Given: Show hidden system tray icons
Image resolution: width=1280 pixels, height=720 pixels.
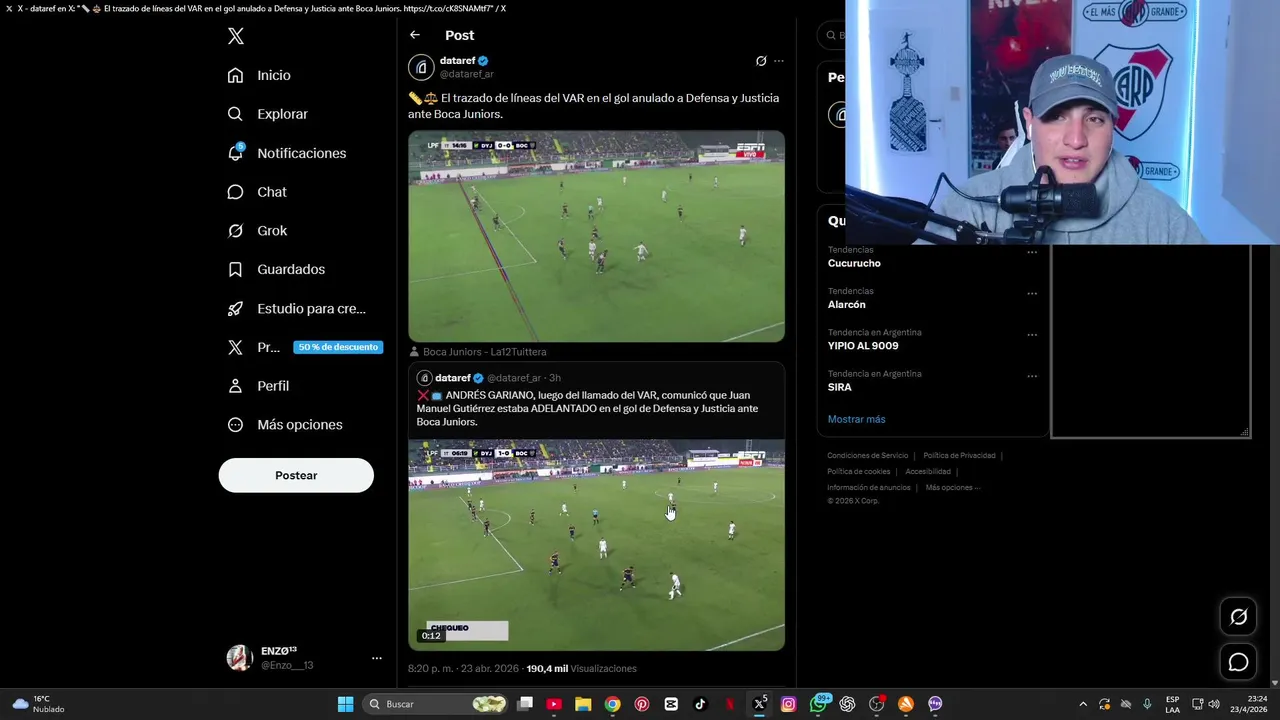Looking at the screenshot, I should tap(1083, 704).
